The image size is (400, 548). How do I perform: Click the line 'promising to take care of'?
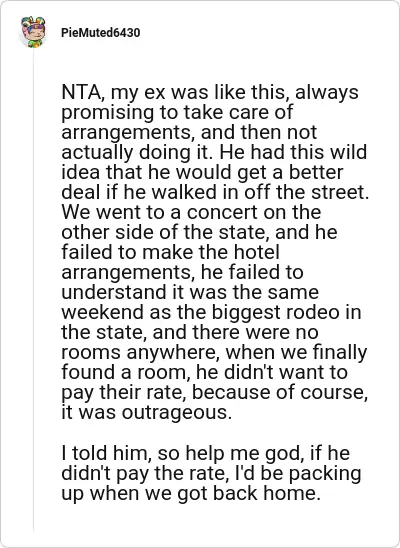point(177,113)
